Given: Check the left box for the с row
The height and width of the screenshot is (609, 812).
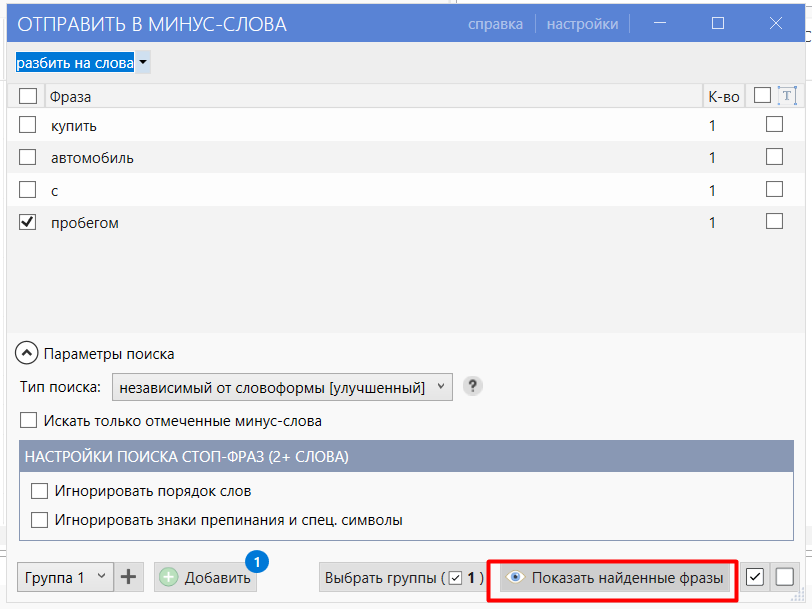Looking at the screenshot, I should [27, 190].
